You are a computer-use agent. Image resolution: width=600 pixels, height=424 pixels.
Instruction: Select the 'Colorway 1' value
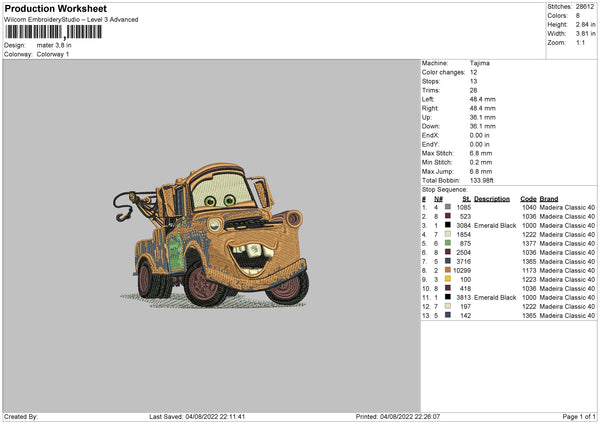click(x=53, y=54)
